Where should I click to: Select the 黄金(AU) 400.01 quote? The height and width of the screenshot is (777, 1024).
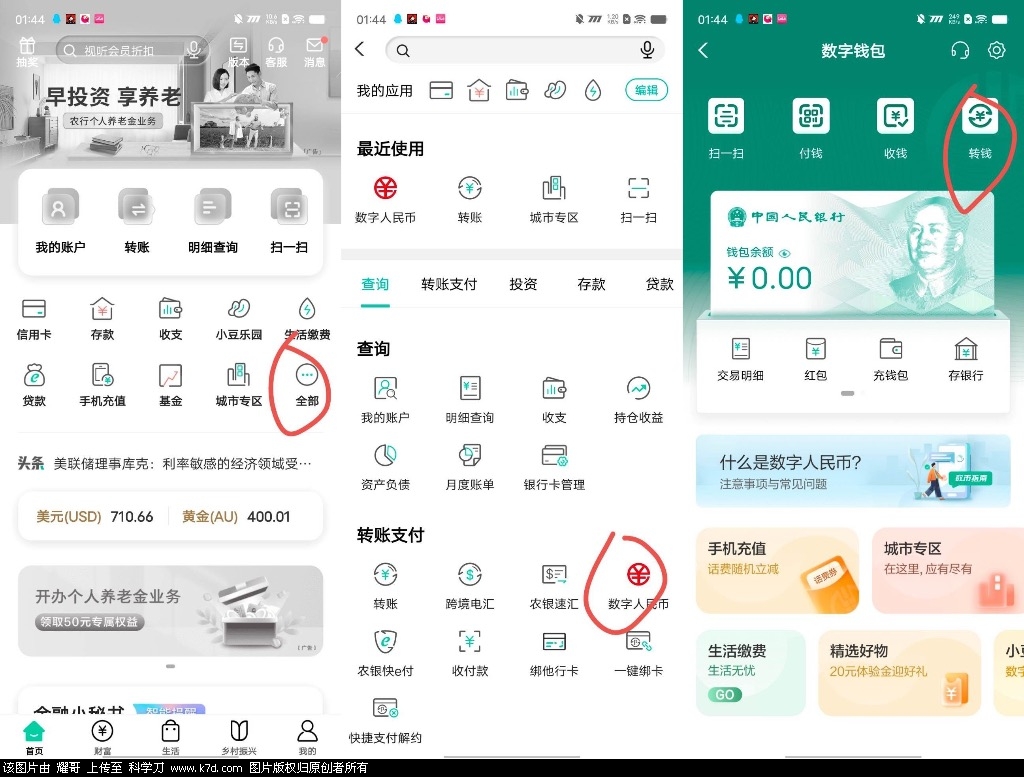click(236, 516)
